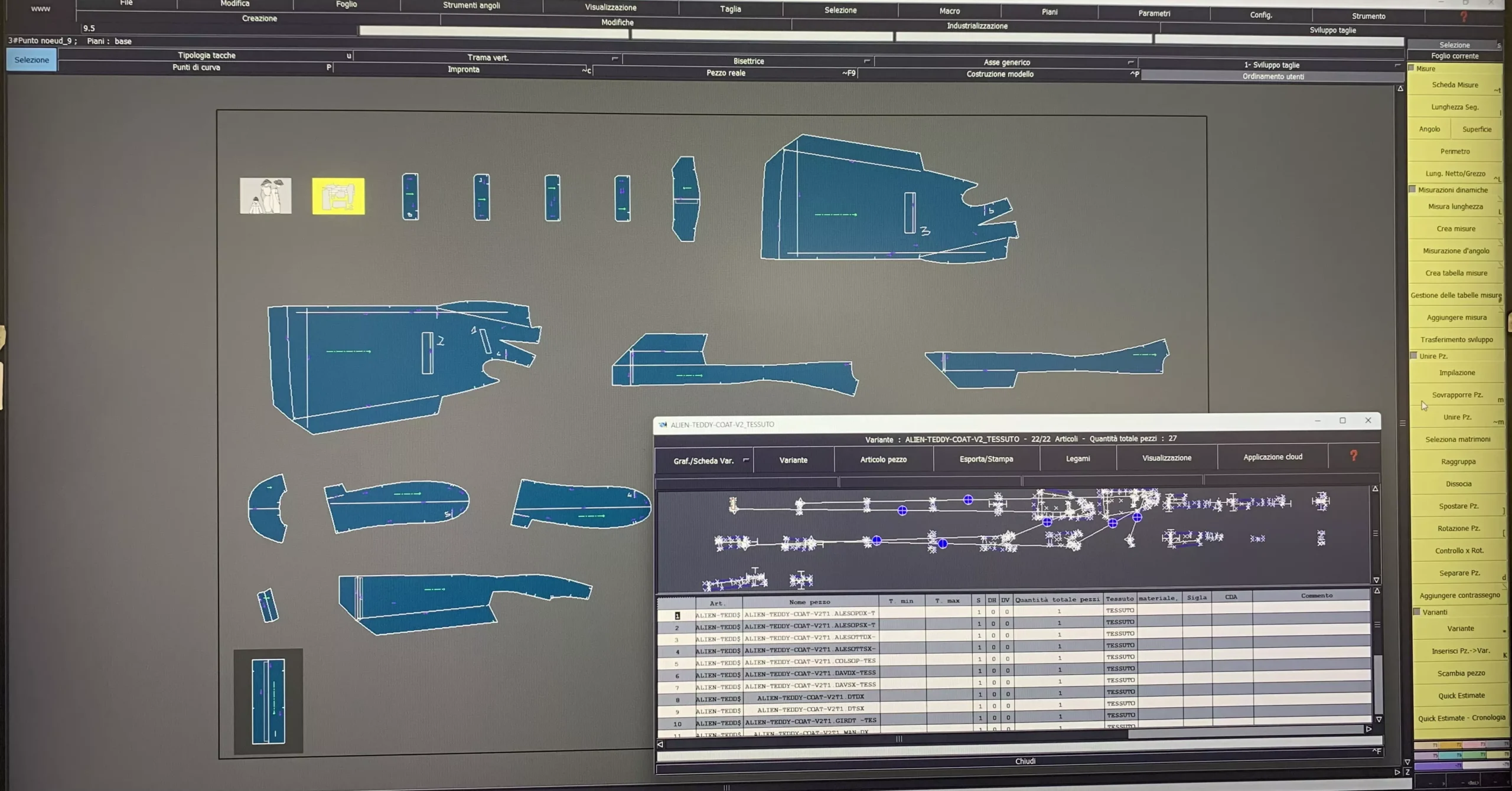The image size is (1512, 791).
Task: Click the Chiudi button
Action: pyautogui.click(x=1025, y=761)
